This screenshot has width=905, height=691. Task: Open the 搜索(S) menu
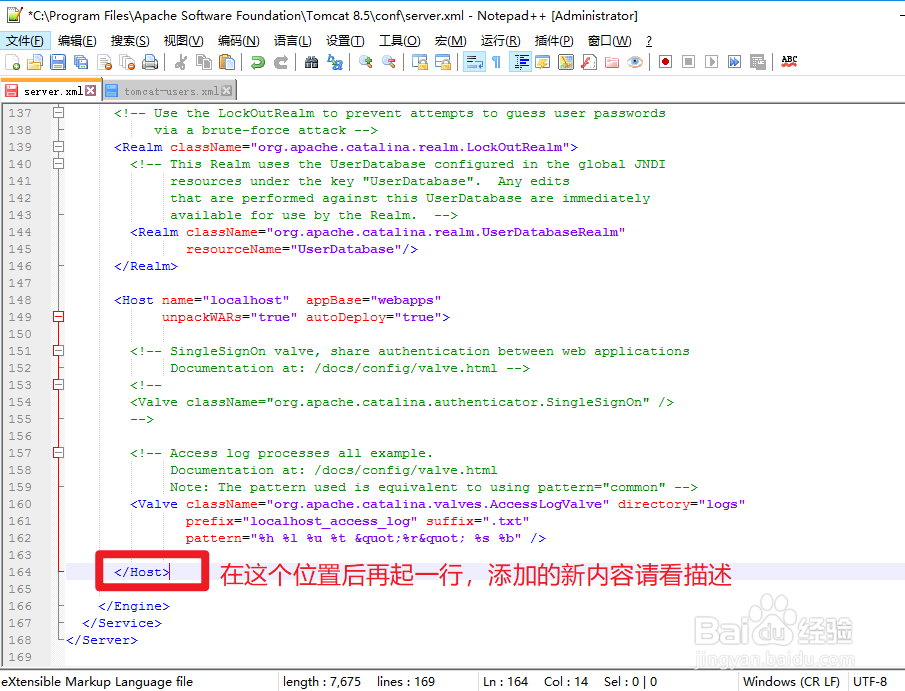click(x=130, y=41)
